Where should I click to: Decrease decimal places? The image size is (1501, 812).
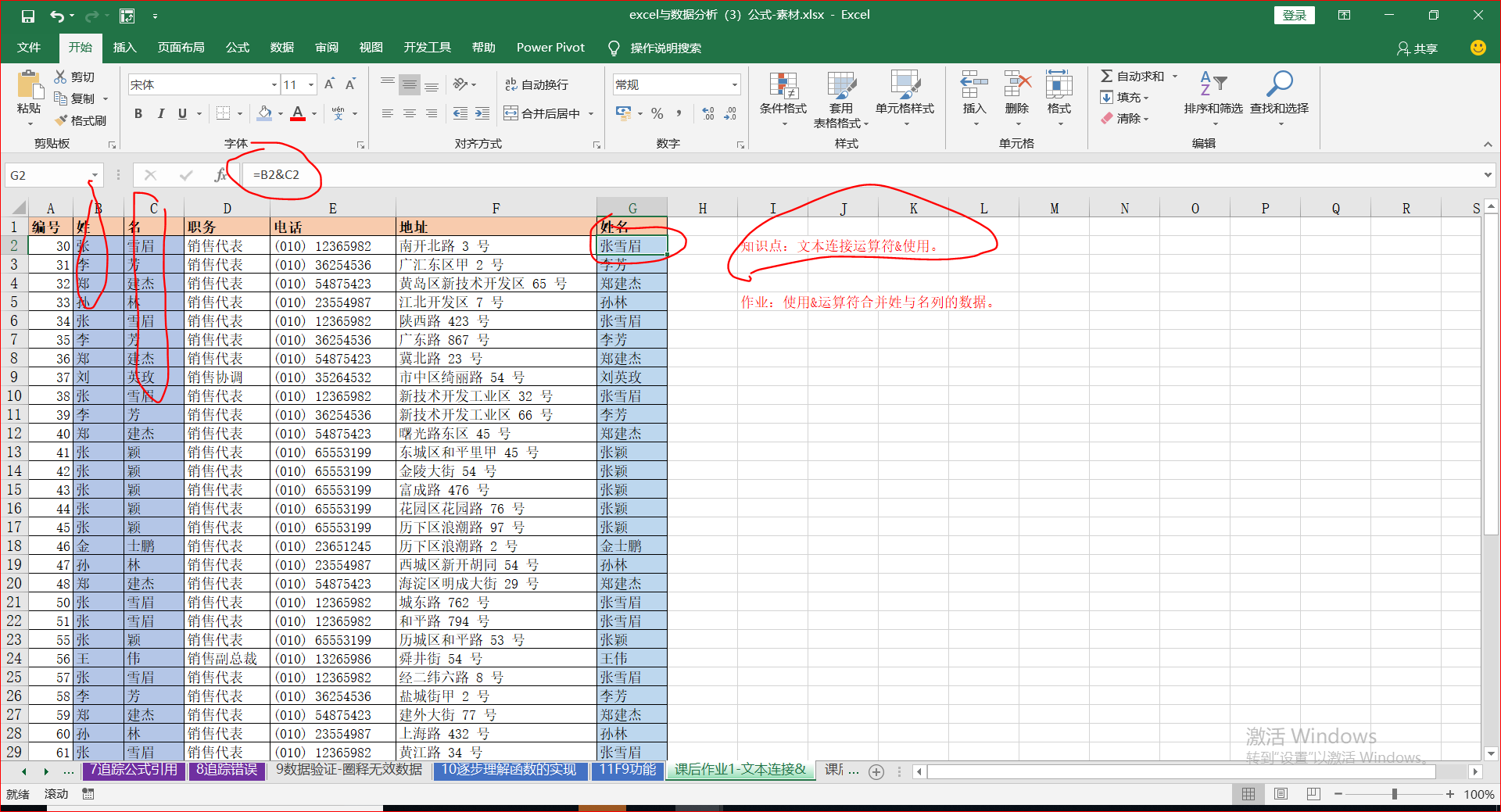tap(730, 114)
